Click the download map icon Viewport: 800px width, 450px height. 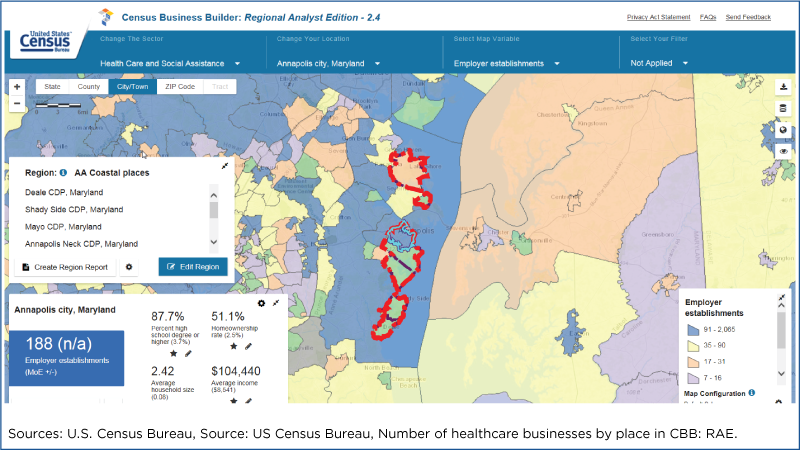point(783,87)
